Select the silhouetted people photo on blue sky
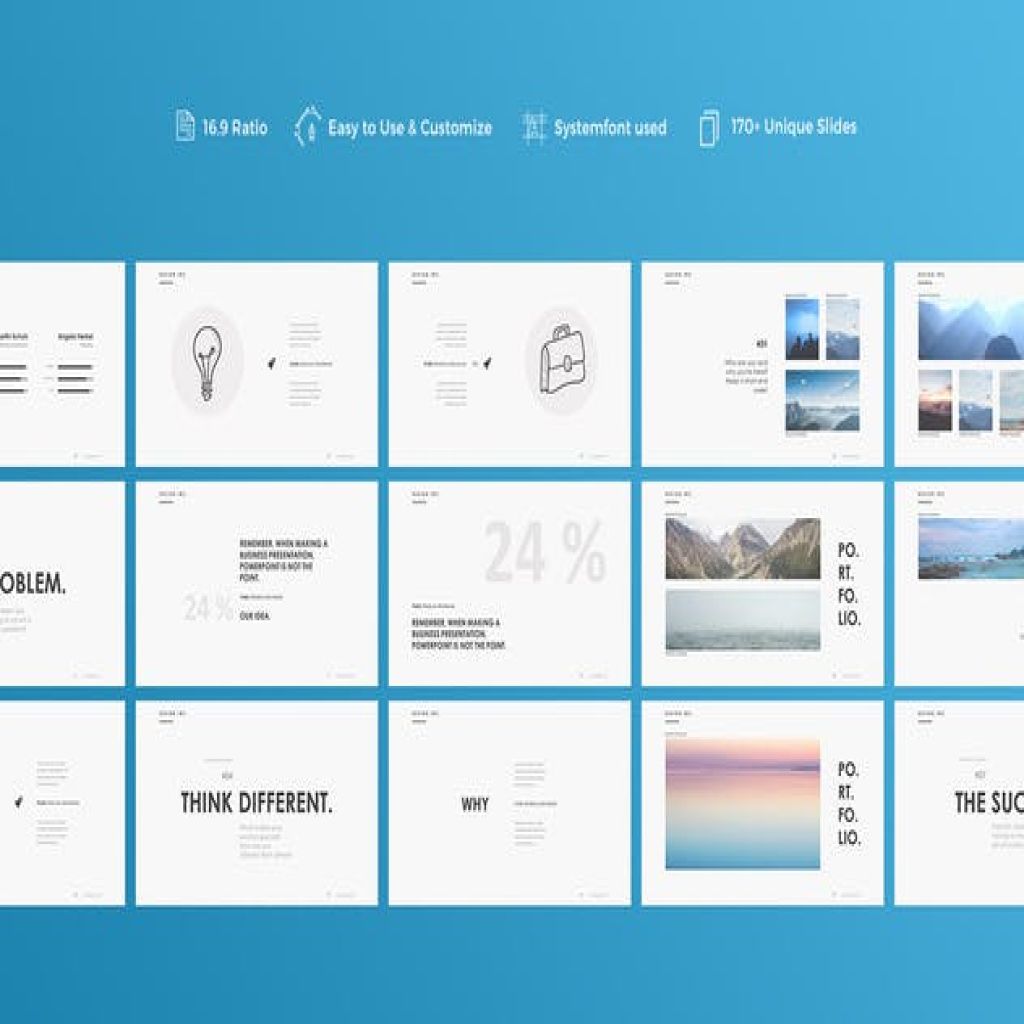The height and width of the screenshot is (1024, 1024). (802, 329)
